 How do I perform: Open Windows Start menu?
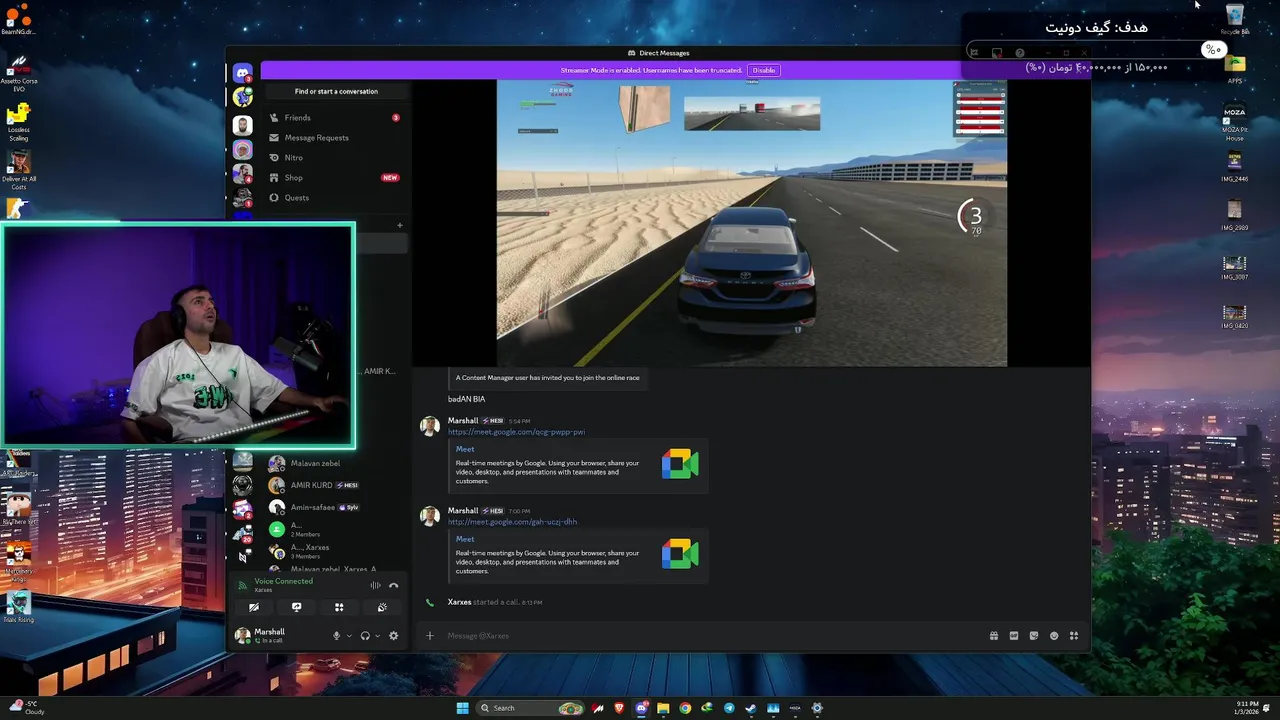click(462, 708)
